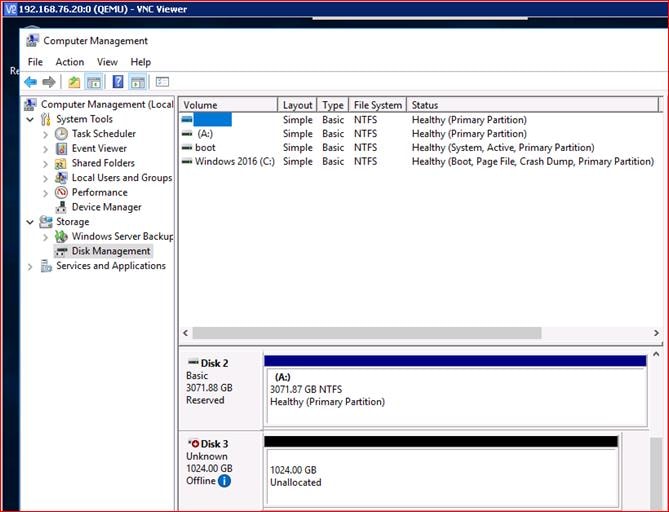Image resolution: width=669 pixels, height=512 pixels.
Task: Toggle the Show/Hide Action Pane icon
Action: 137,81
